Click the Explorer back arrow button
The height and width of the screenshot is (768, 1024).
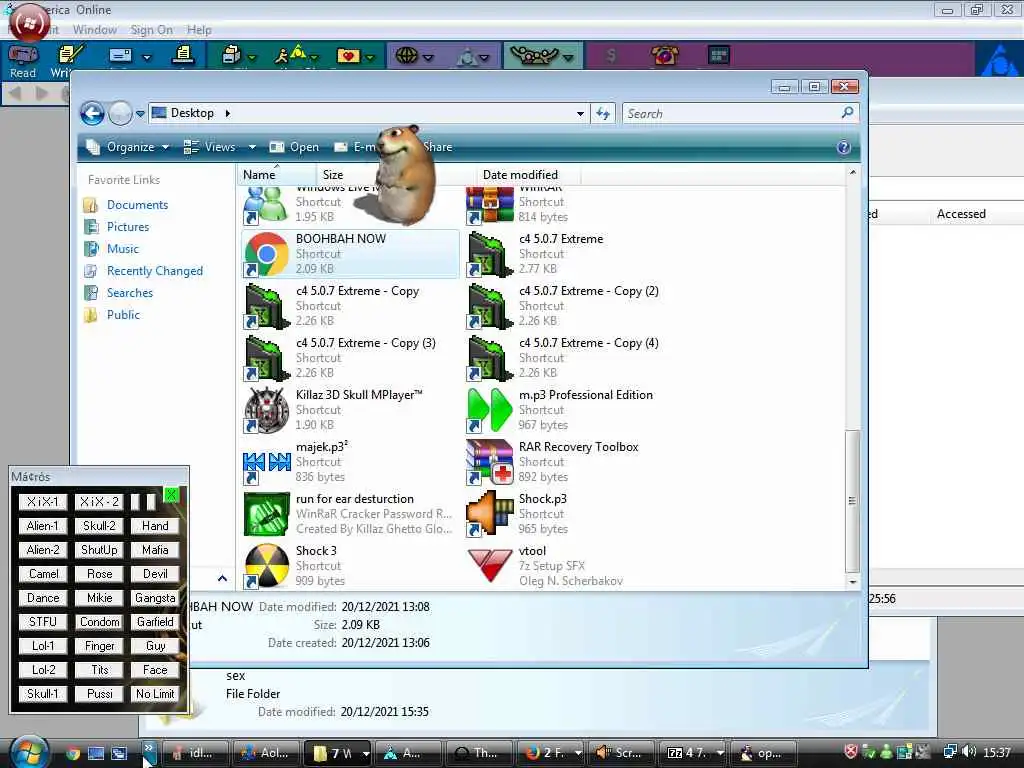(92, 114)
